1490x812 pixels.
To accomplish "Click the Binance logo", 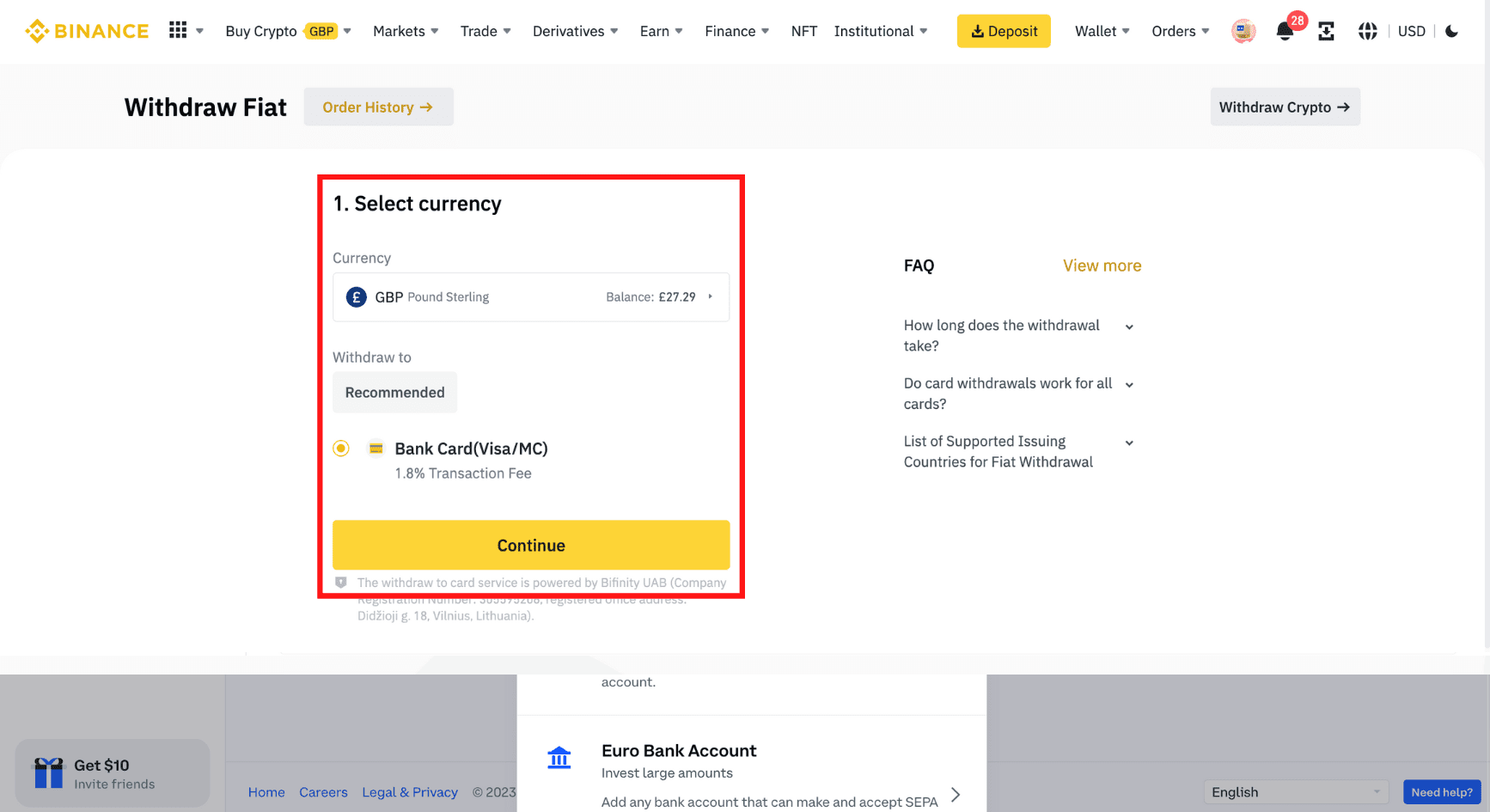I will (x=87, y=31).
